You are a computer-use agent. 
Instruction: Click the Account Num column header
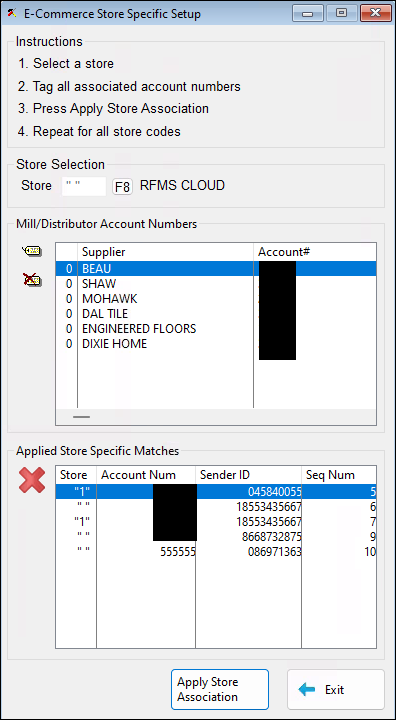(146, 475)
